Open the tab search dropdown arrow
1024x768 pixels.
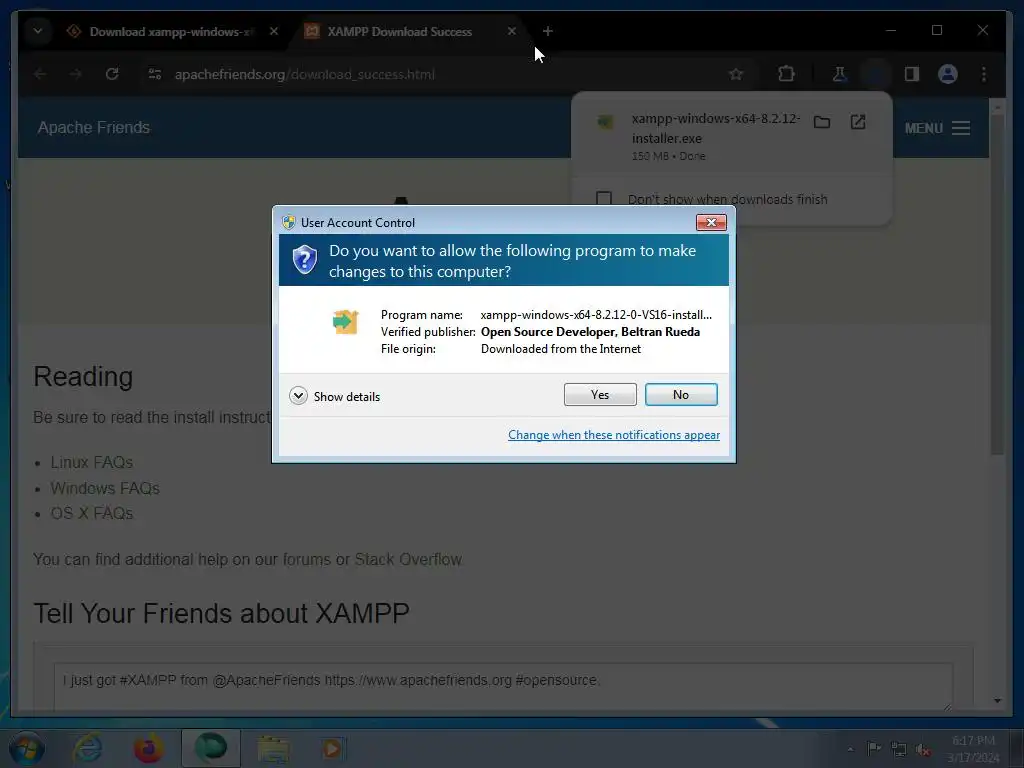[x=38, y=31]
